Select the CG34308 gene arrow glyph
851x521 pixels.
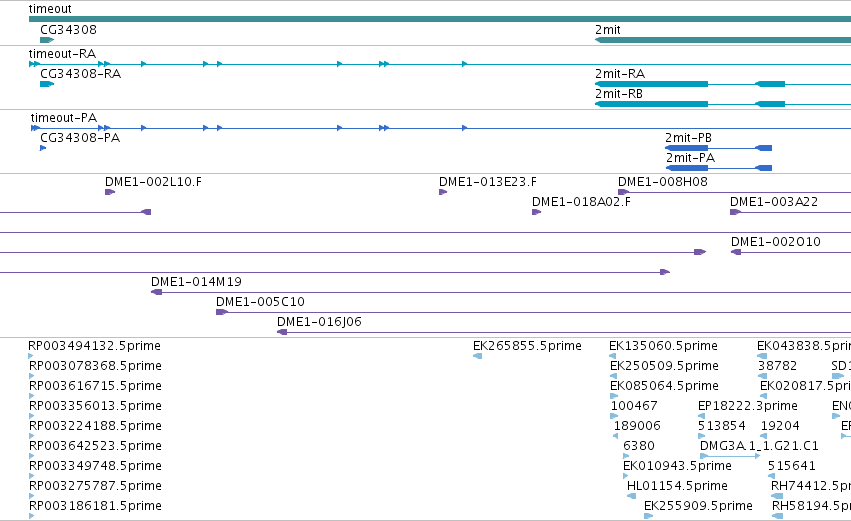pos(47,40)
